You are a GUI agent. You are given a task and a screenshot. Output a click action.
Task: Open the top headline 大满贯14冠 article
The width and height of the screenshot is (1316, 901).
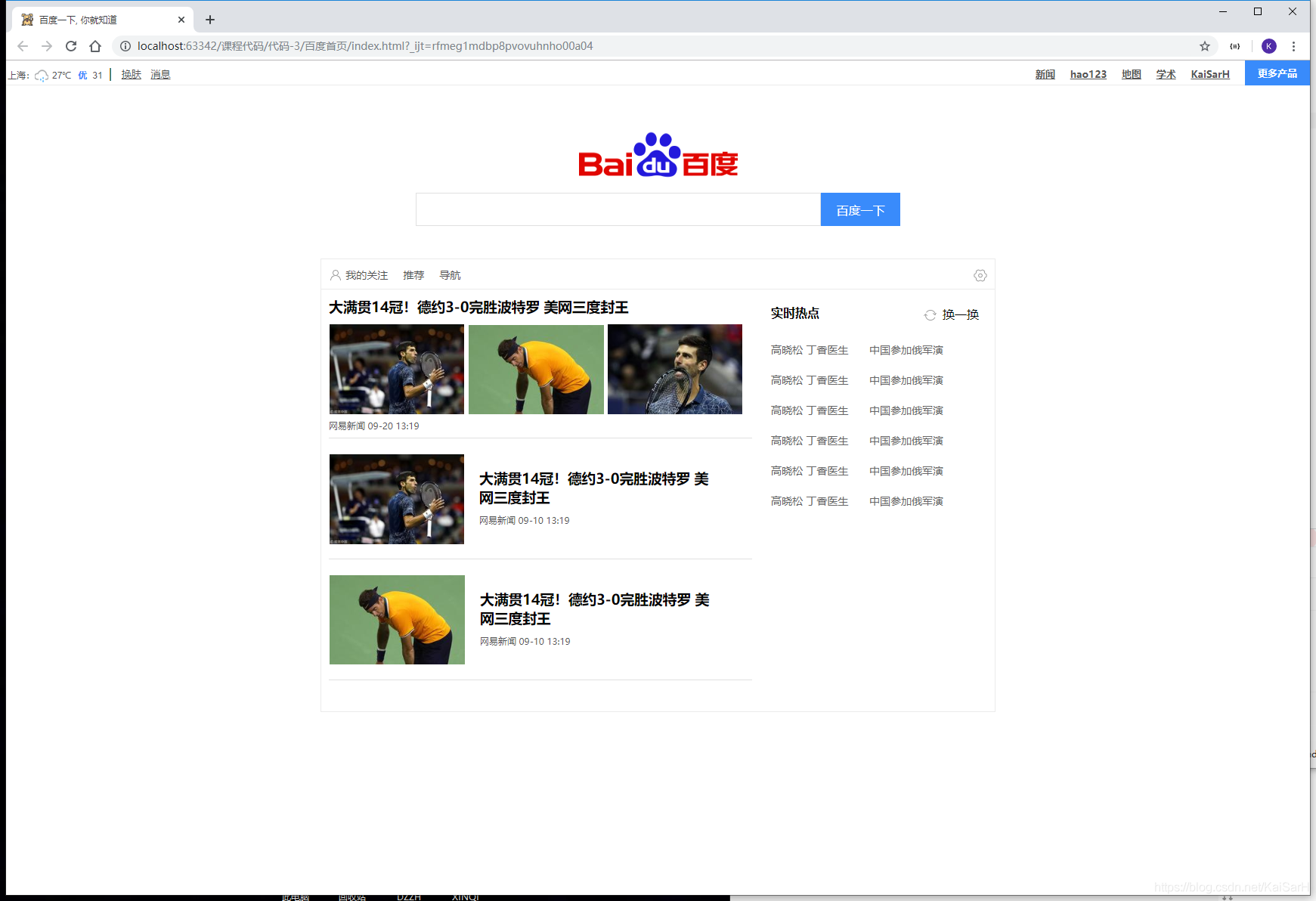tap(478, 308)
